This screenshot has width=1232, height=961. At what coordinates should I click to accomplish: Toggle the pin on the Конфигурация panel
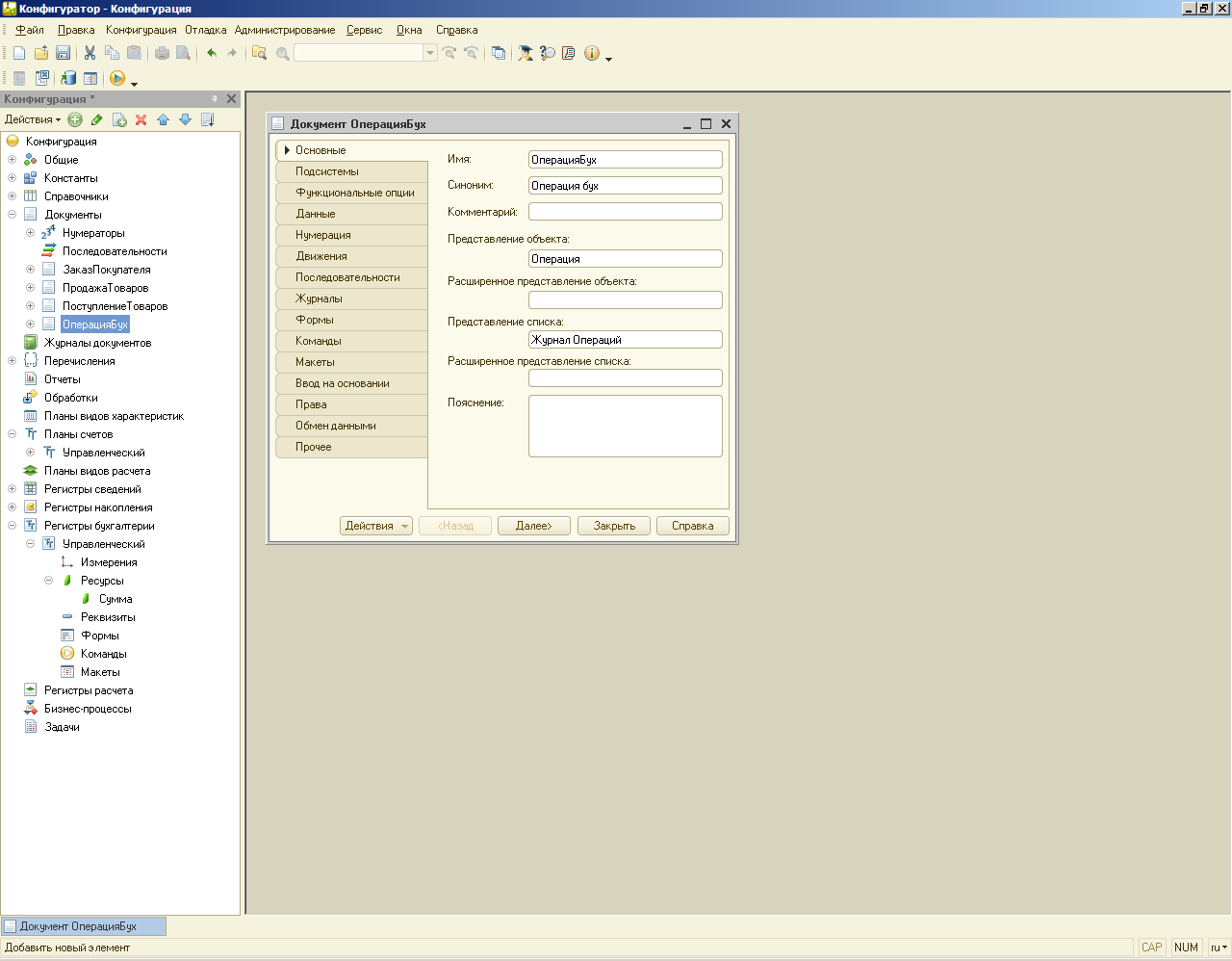(x=215, y=98)
